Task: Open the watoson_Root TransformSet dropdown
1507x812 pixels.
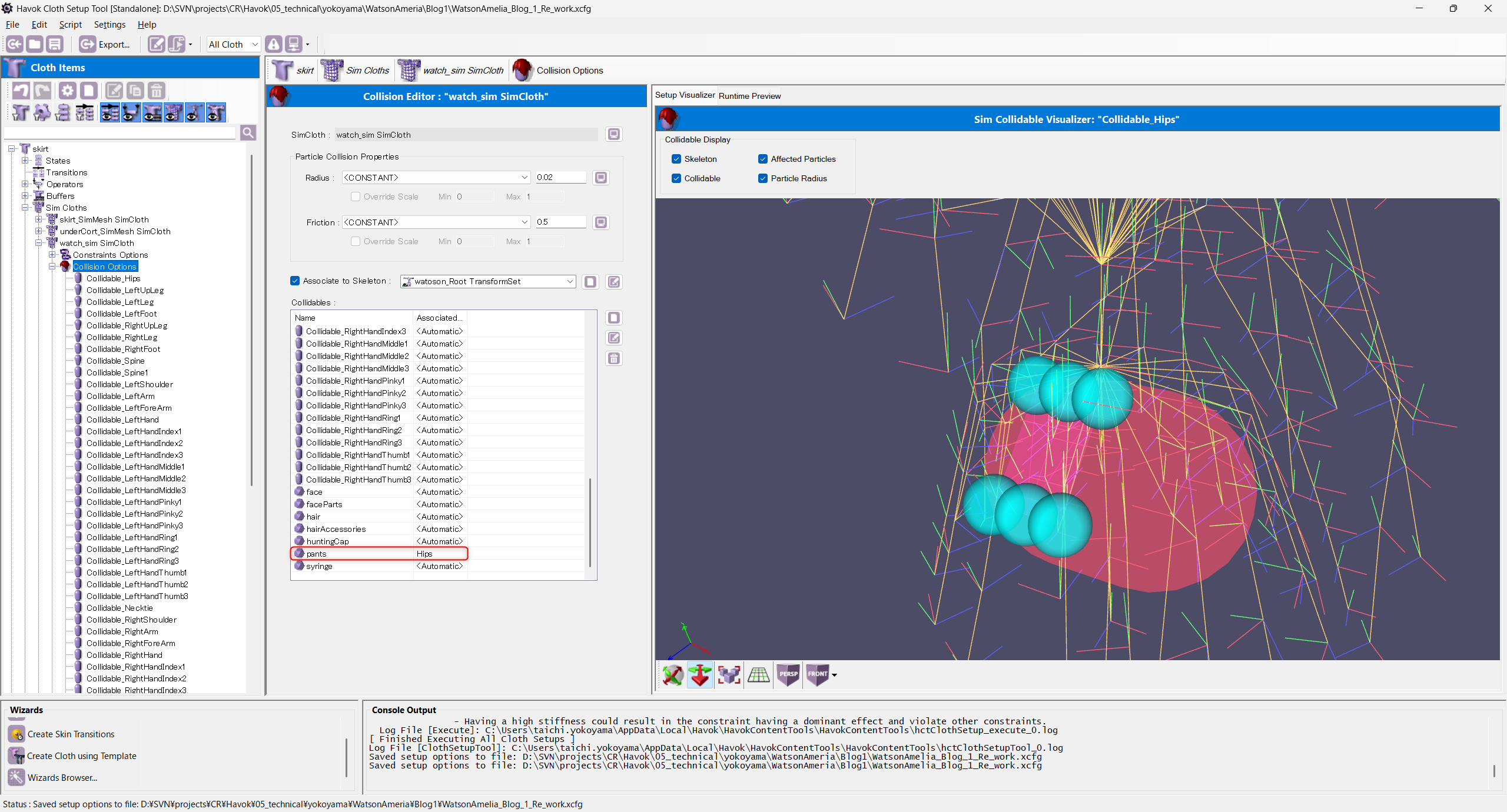Action: click(488, 281)
